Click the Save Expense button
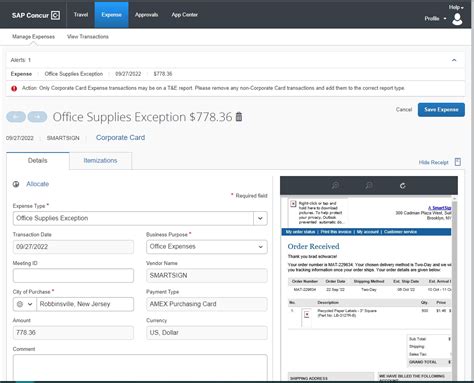The width and height of the screenshot is (474, 383). [441, 110]
